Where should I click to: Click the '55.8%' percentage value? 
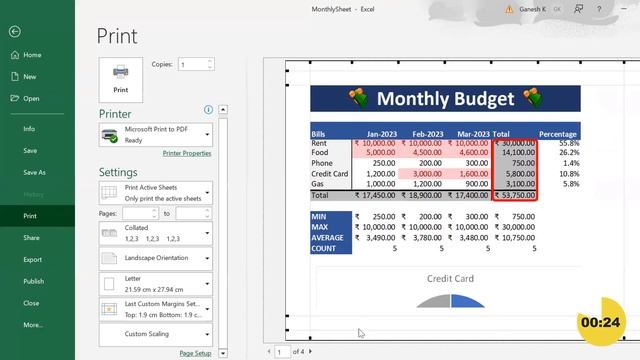(x=569, y=143)
